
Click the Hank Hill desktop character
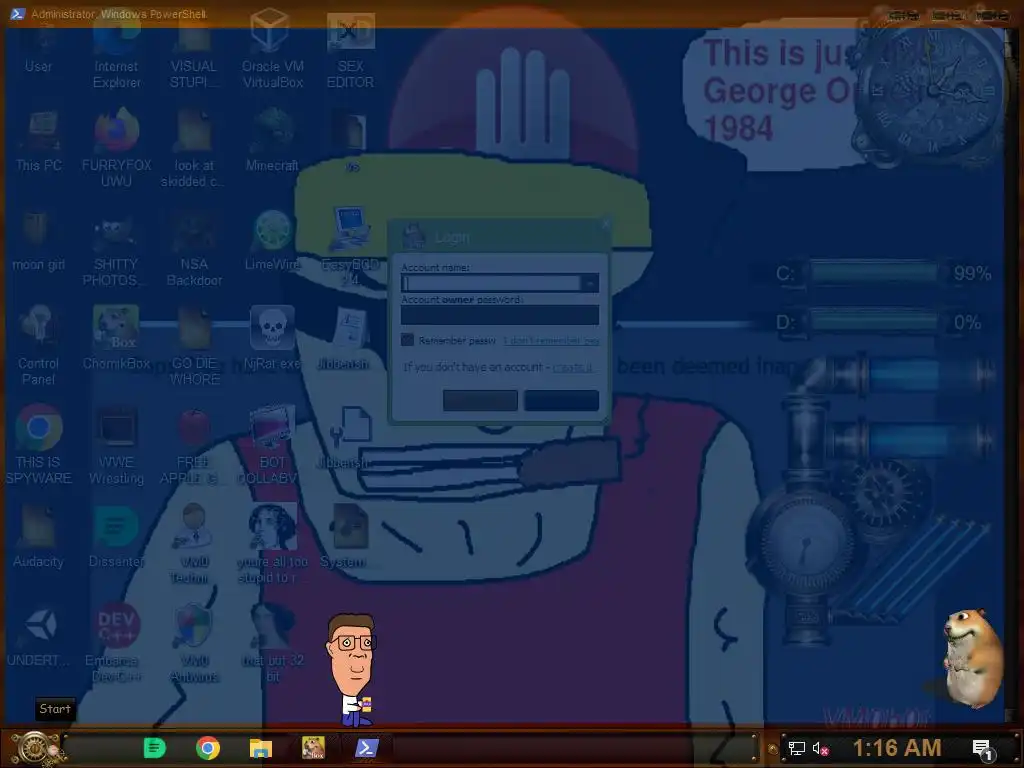click(x=352, y=670)
